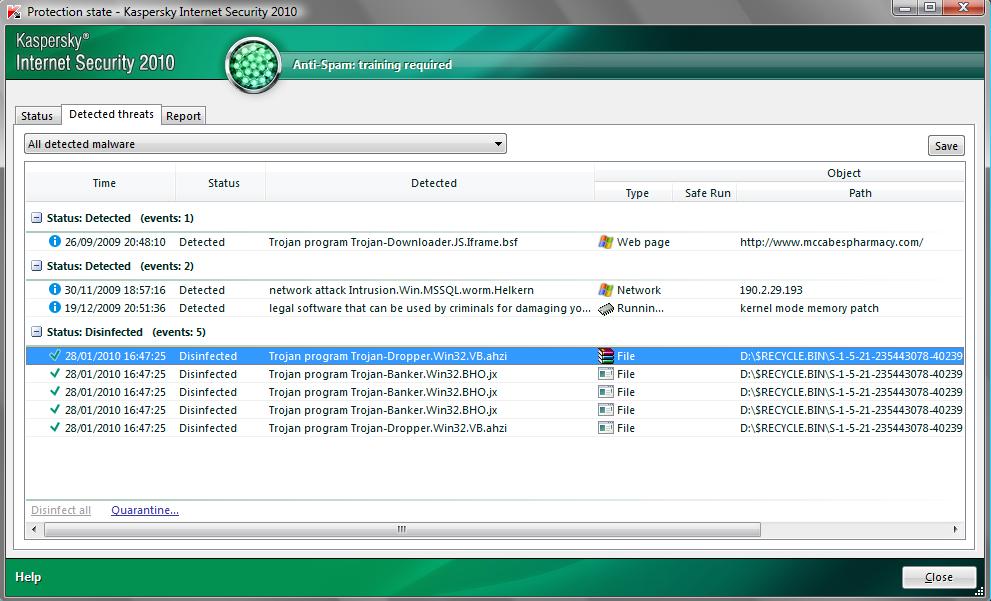Sort by the Time column header
The width and height of the screenshot is (991, 601).
coord(104,183)
